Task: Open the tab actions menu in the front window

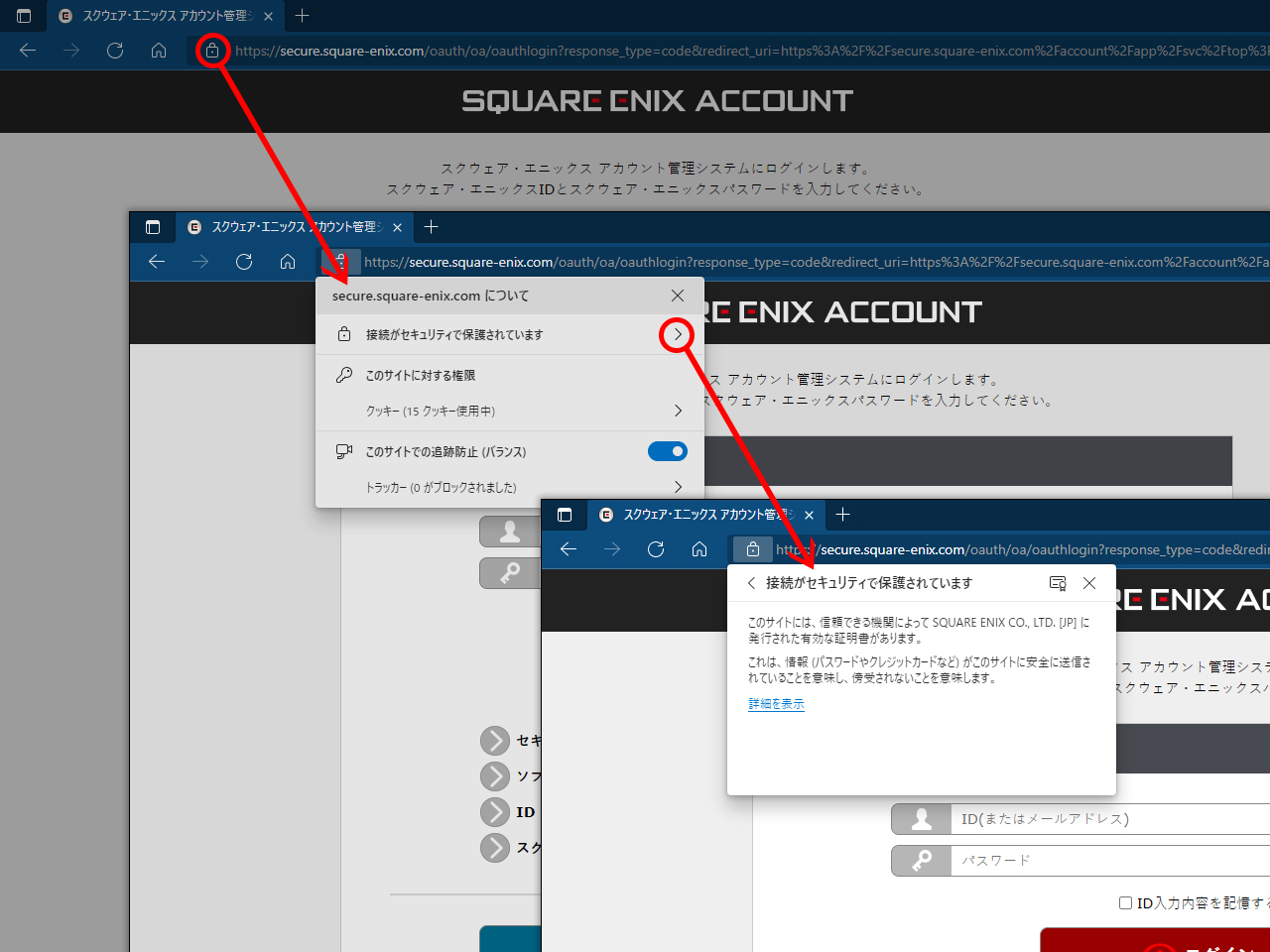Action: 565,515
